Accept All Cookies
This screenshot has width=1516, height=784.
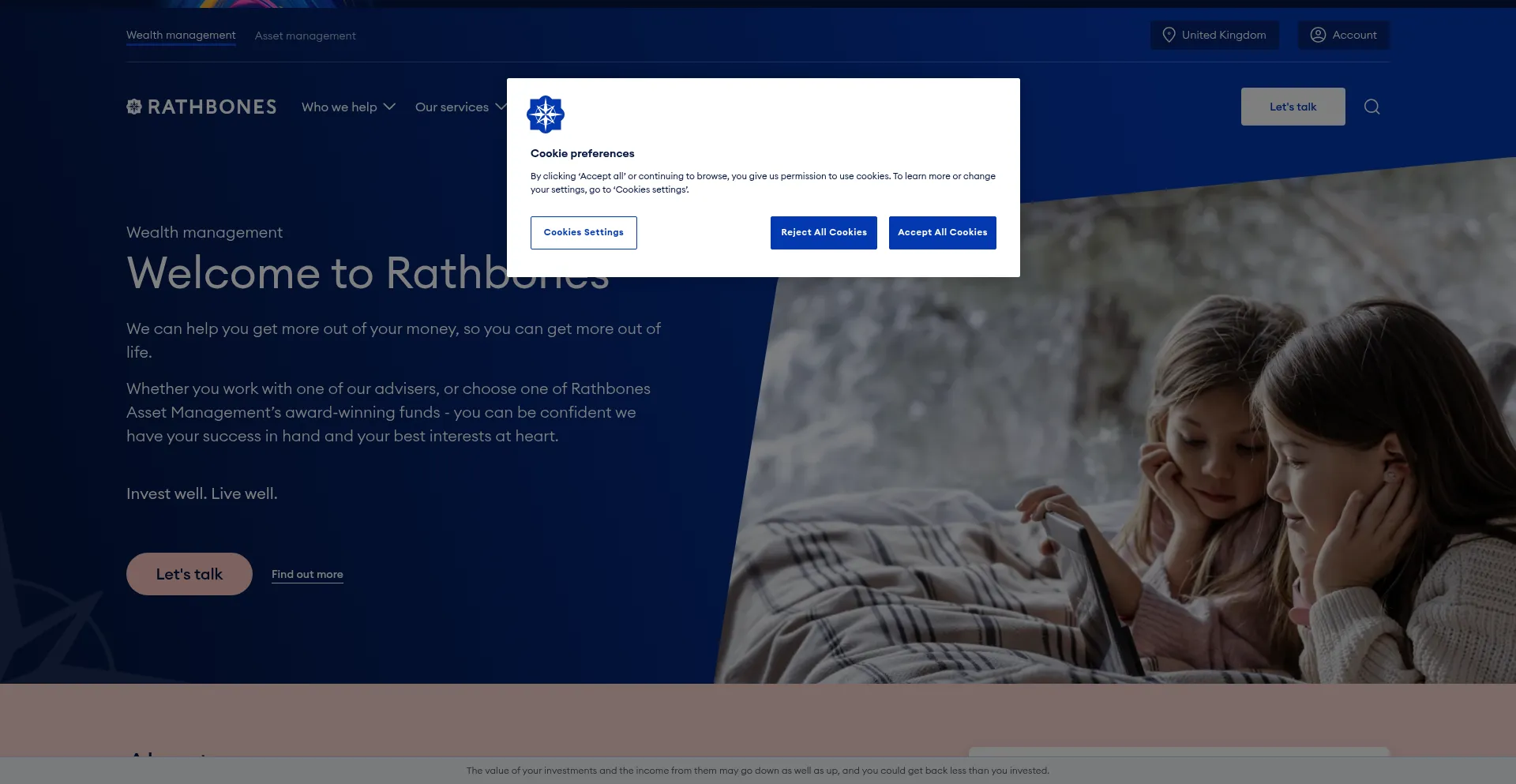coord(942,233)
